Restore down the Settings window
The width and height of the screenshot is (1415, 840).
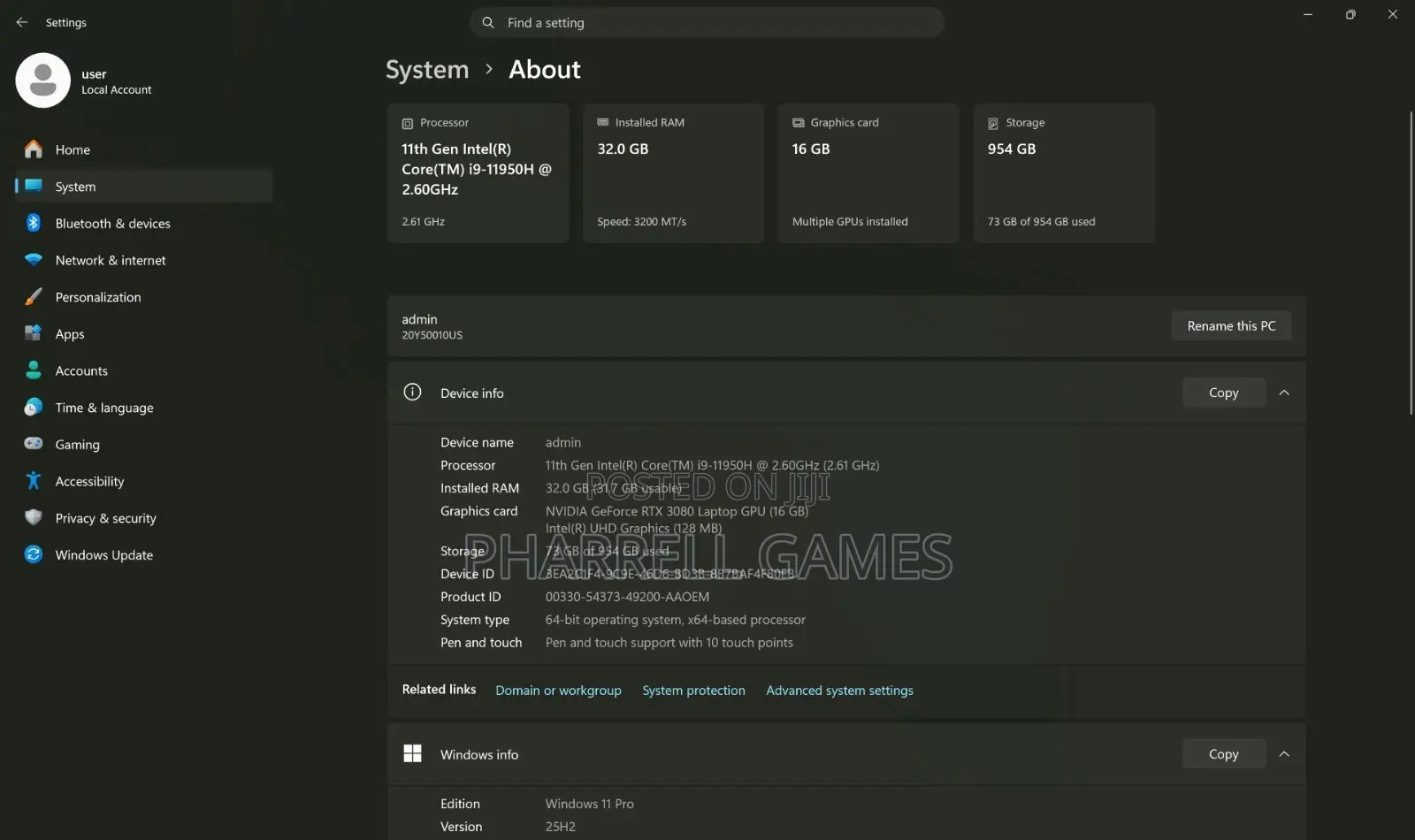(1350, 15)
